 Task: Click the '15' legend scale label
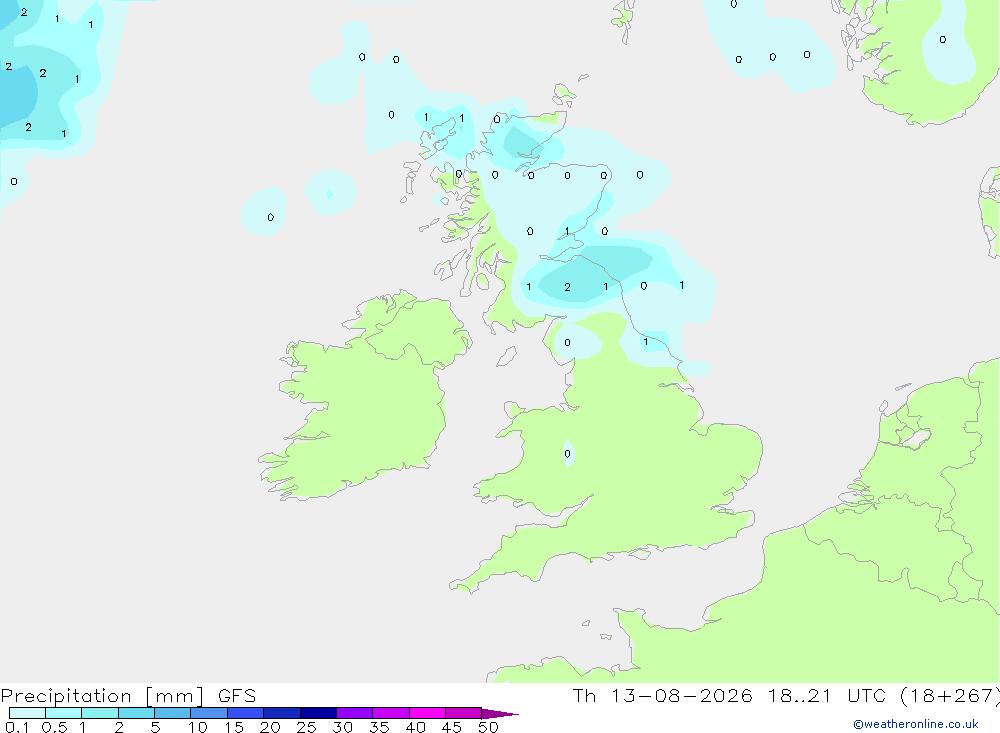(x=234, y=727)
